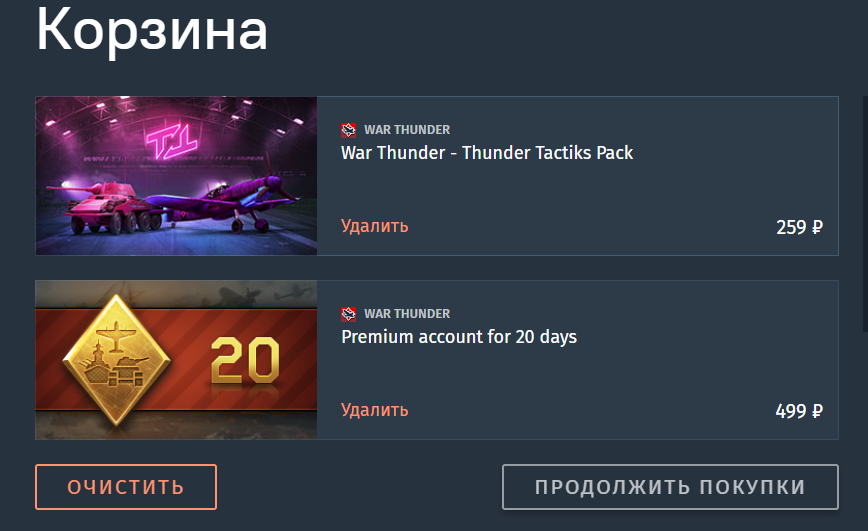The height and width of the screenshot is (531, 868).
Task: Click the neon TL logo sign
Action: pos(171,141)
